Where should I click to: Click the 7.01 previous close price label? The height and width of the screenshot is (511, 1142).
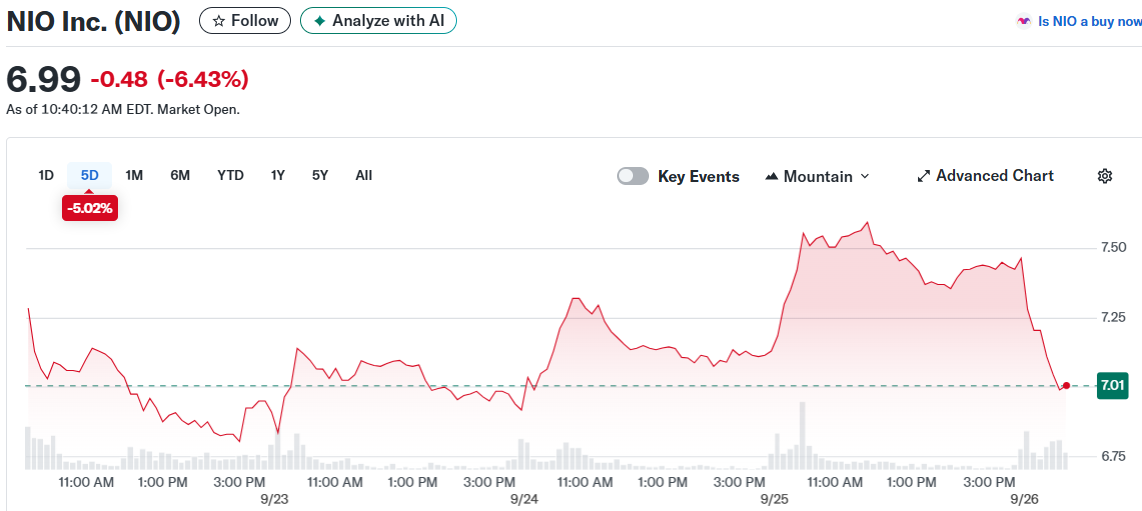[1113, 386]
